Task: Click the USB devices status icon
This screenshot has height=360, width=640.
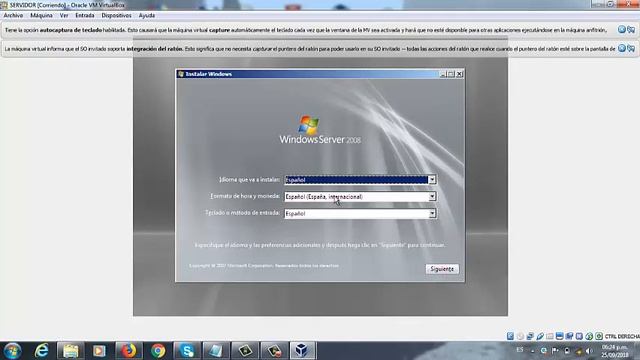Action: point(540,336)
